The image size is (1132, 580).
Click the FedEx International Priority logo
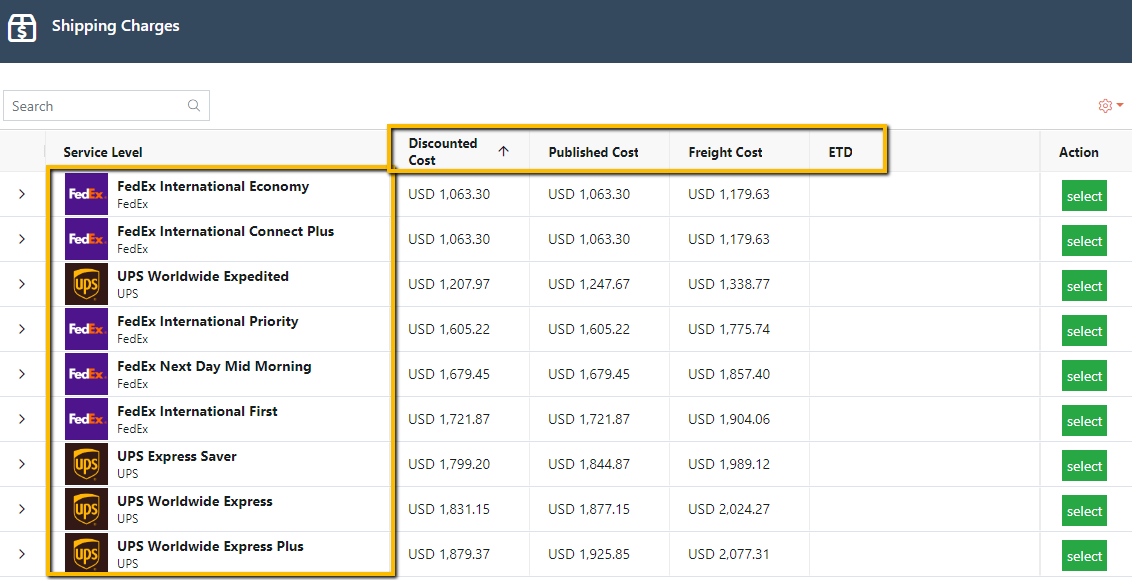(x=87, y=329)
